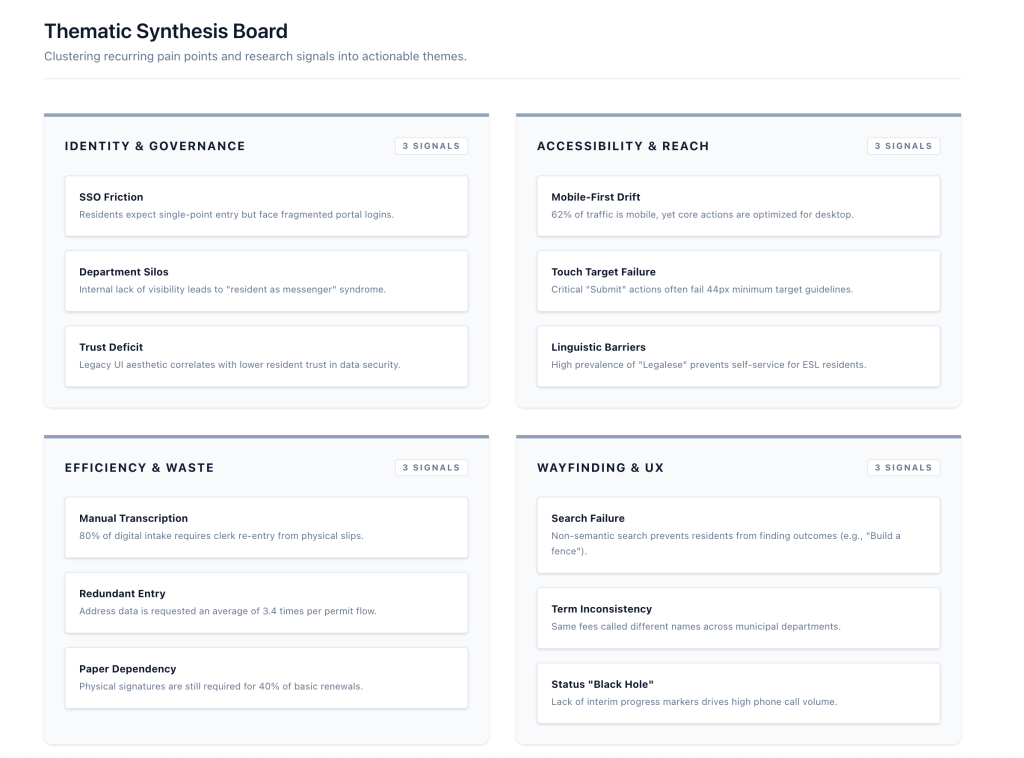
Task: Click the Wayfinding & UX heading
Action: pos(600,467)
